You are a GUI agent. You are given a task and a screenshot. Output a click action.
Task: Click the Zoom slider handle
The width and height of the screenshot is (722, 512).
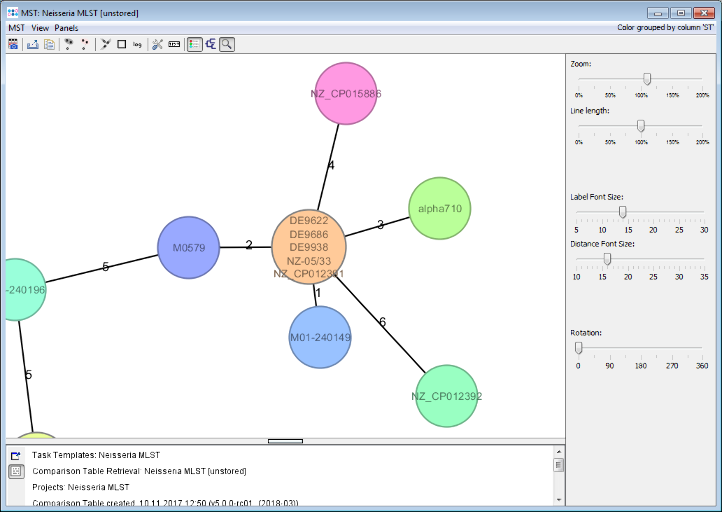pyautogui.click(x=647, y=78)
